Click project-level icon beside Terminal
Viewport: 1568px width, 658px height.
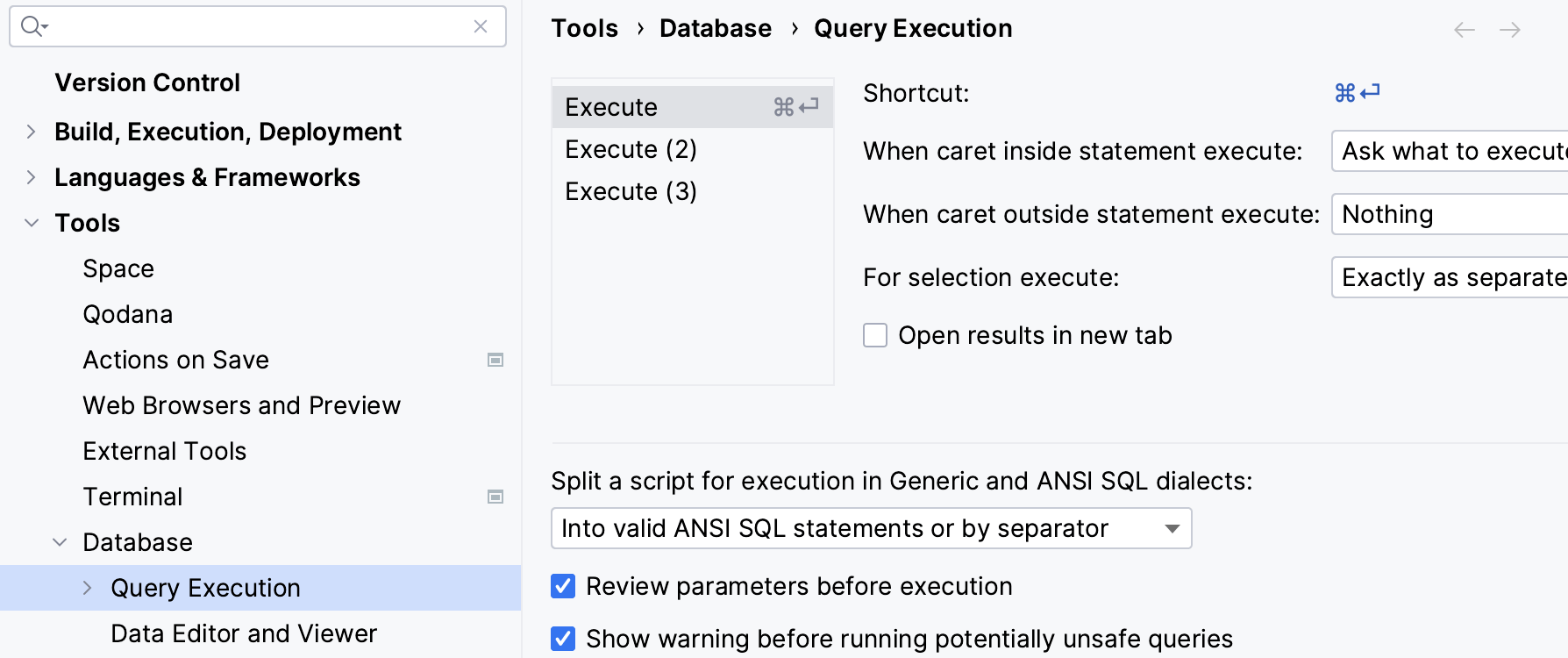coord(495,497)
